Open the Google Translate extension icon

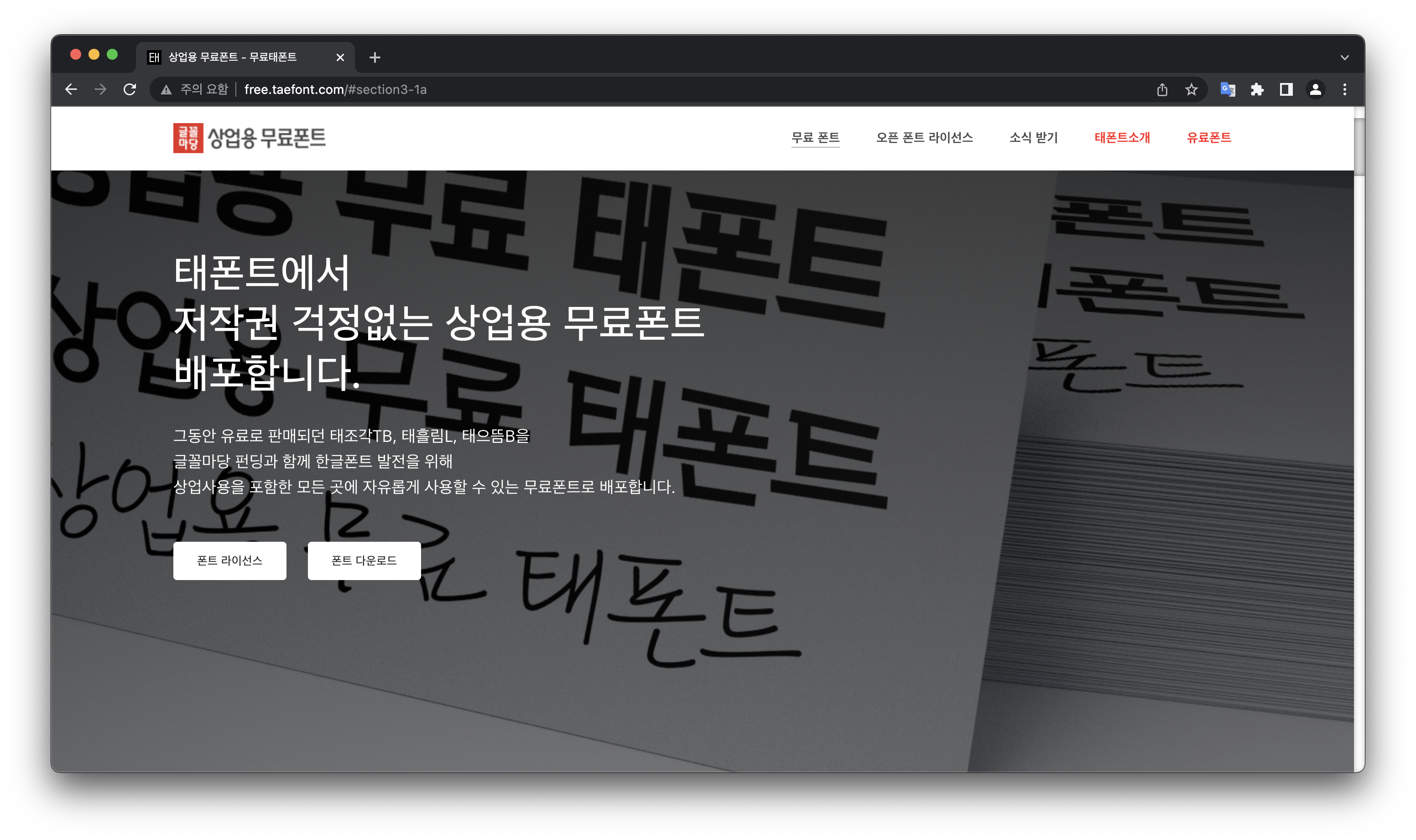coord(1228,89)
